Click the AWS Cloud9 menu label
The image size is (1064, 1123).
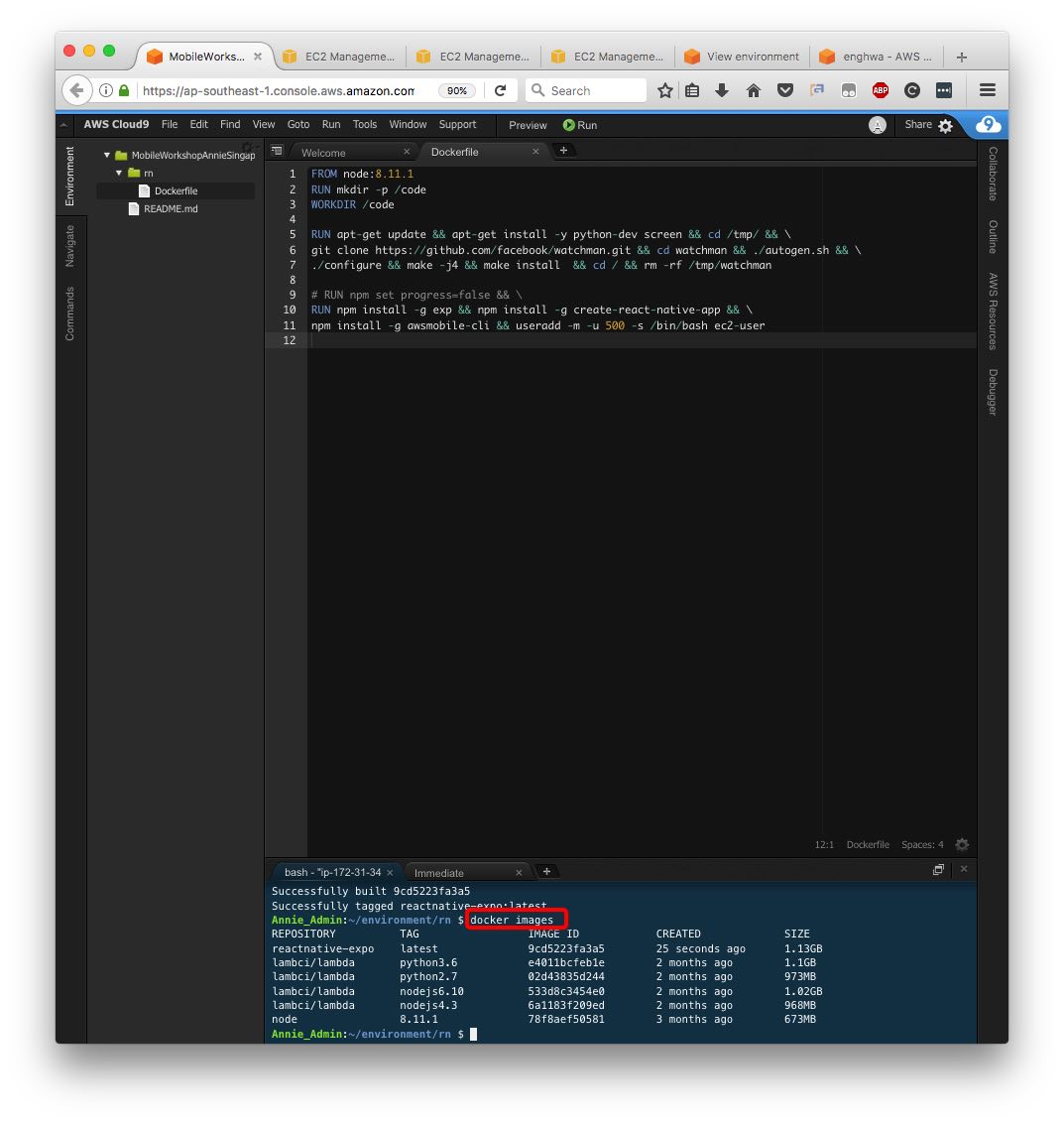point(116,124)
